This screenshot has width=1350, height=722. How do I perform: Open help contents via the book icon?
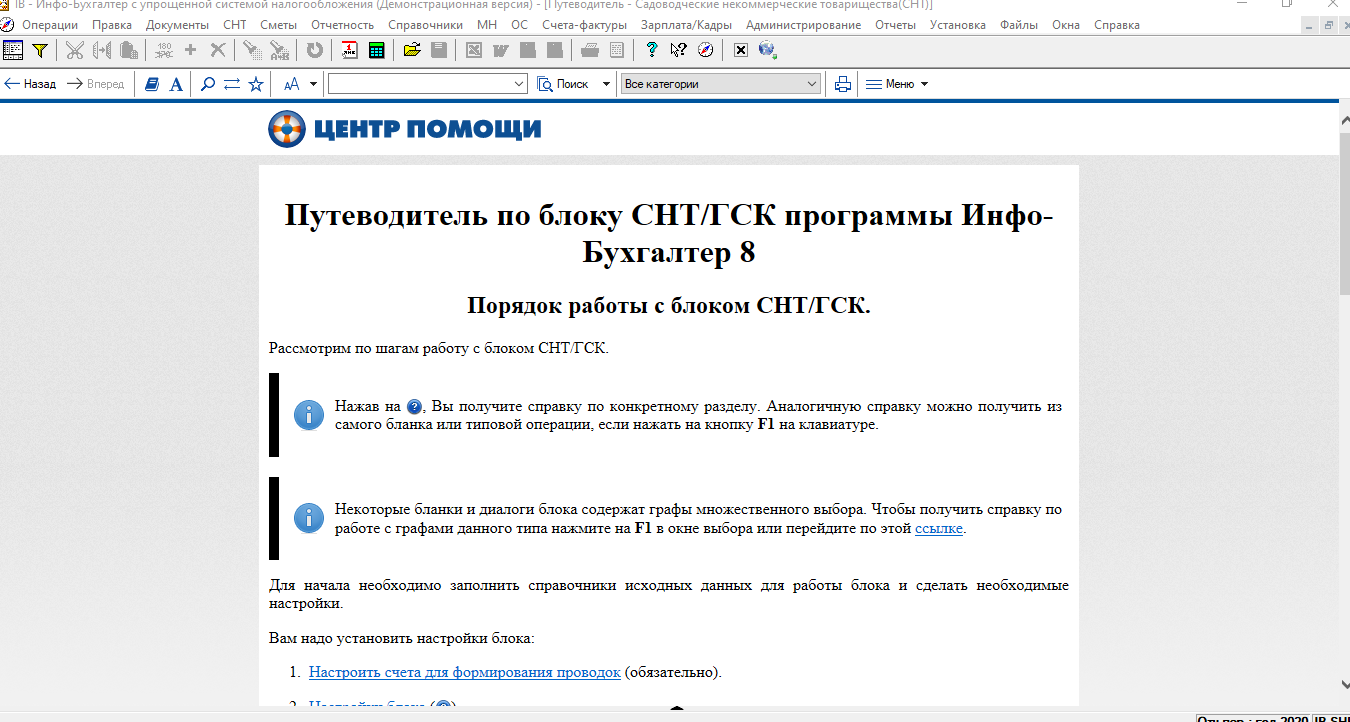click(152, 84)
